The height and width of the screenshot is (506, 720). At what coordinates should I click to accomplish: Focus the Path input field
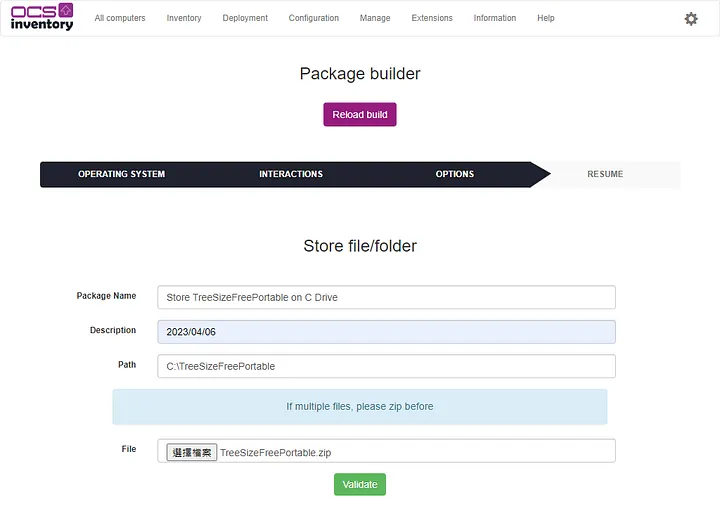pyautogui.click(x=386, y=366)
